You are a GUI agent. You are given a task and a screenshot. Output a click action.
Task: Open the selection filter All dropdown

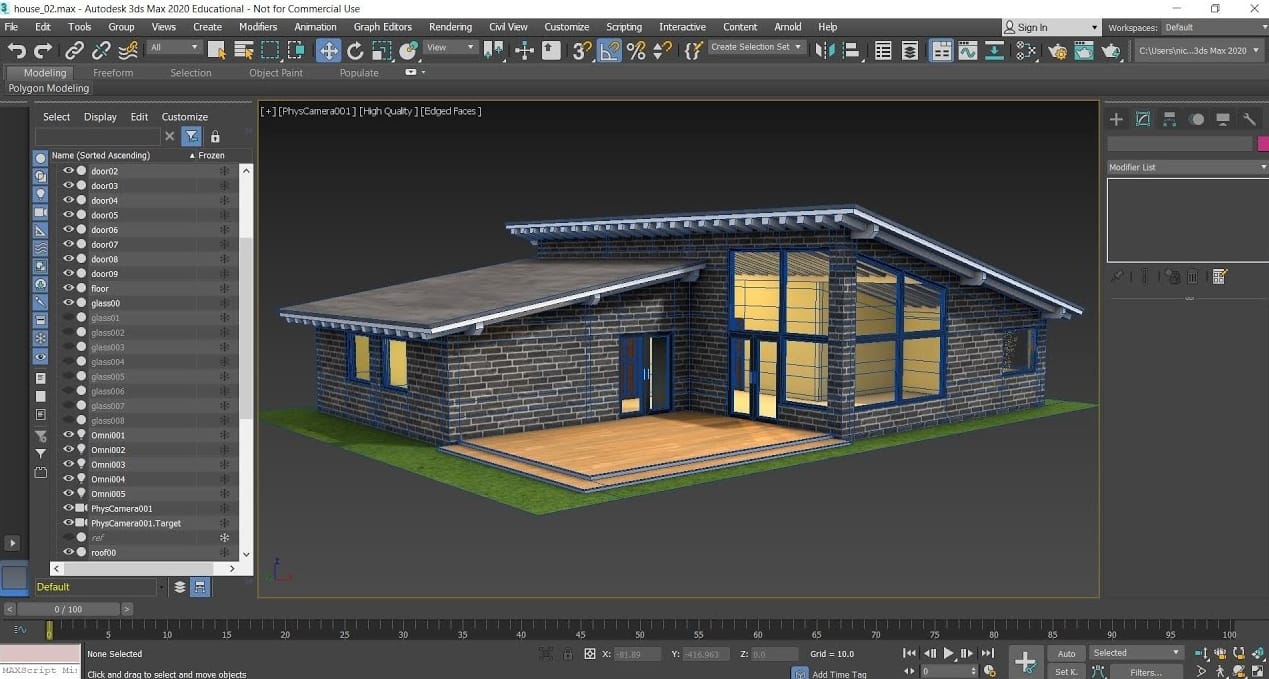(175, 47)
